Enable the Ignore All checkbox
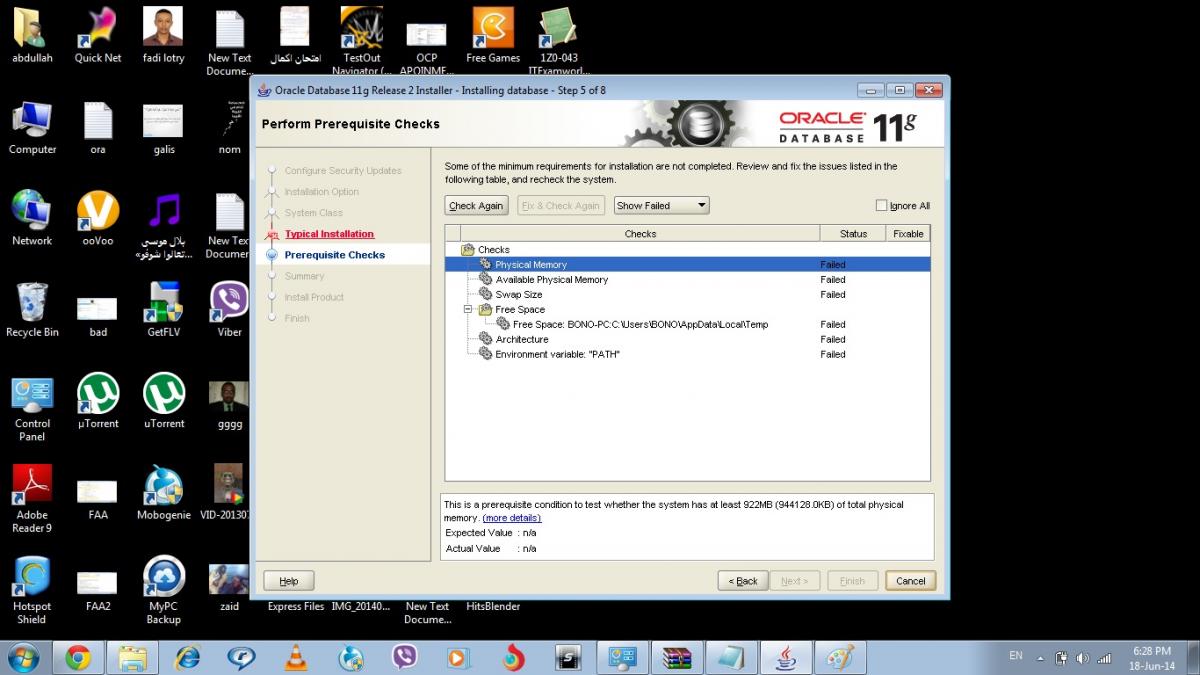Image resolution: width=1200 pixels, height=675 pixels. 881,206
